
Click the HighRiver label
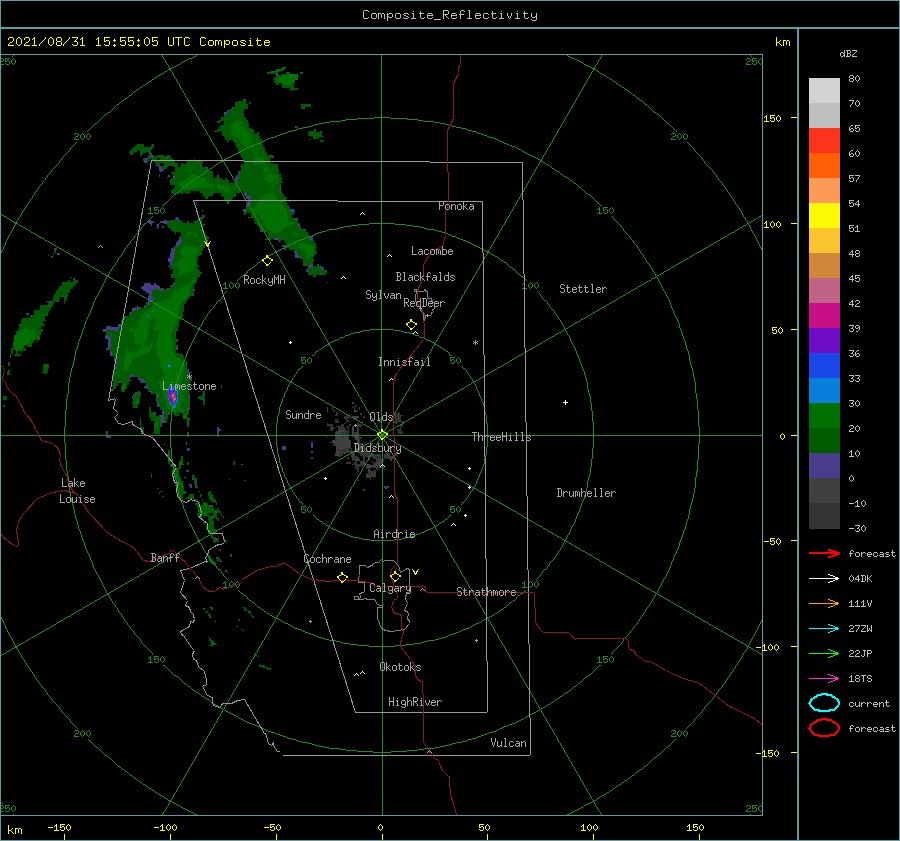[415, 702]
